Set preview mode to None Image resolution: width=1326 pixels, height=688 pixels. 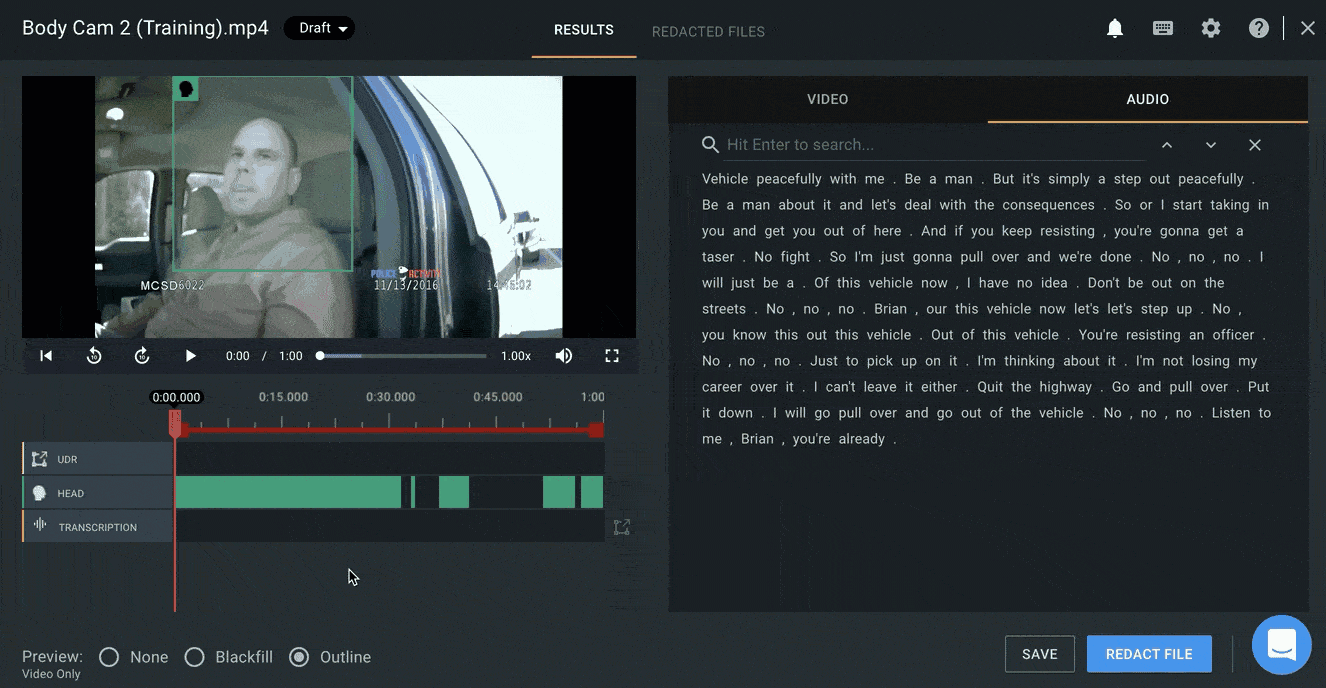109,657
